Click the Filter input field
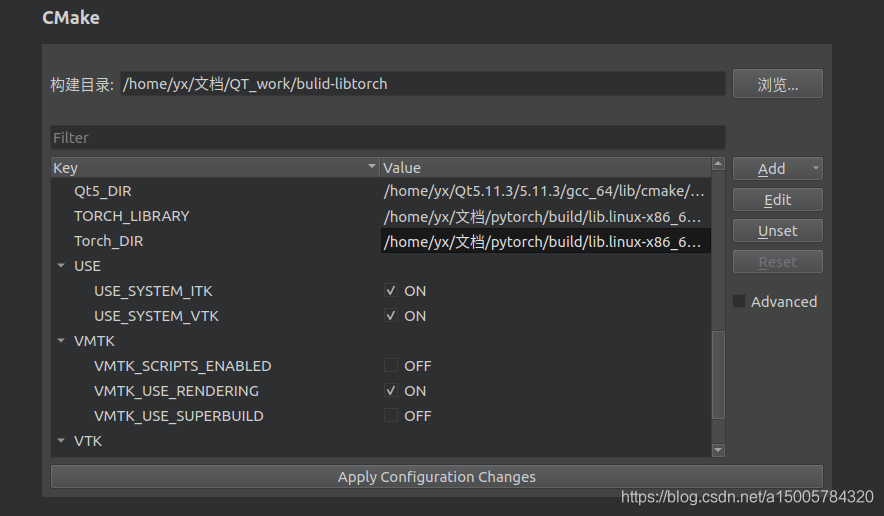Viewport: 884px width, 516px height. coord(388,138)
